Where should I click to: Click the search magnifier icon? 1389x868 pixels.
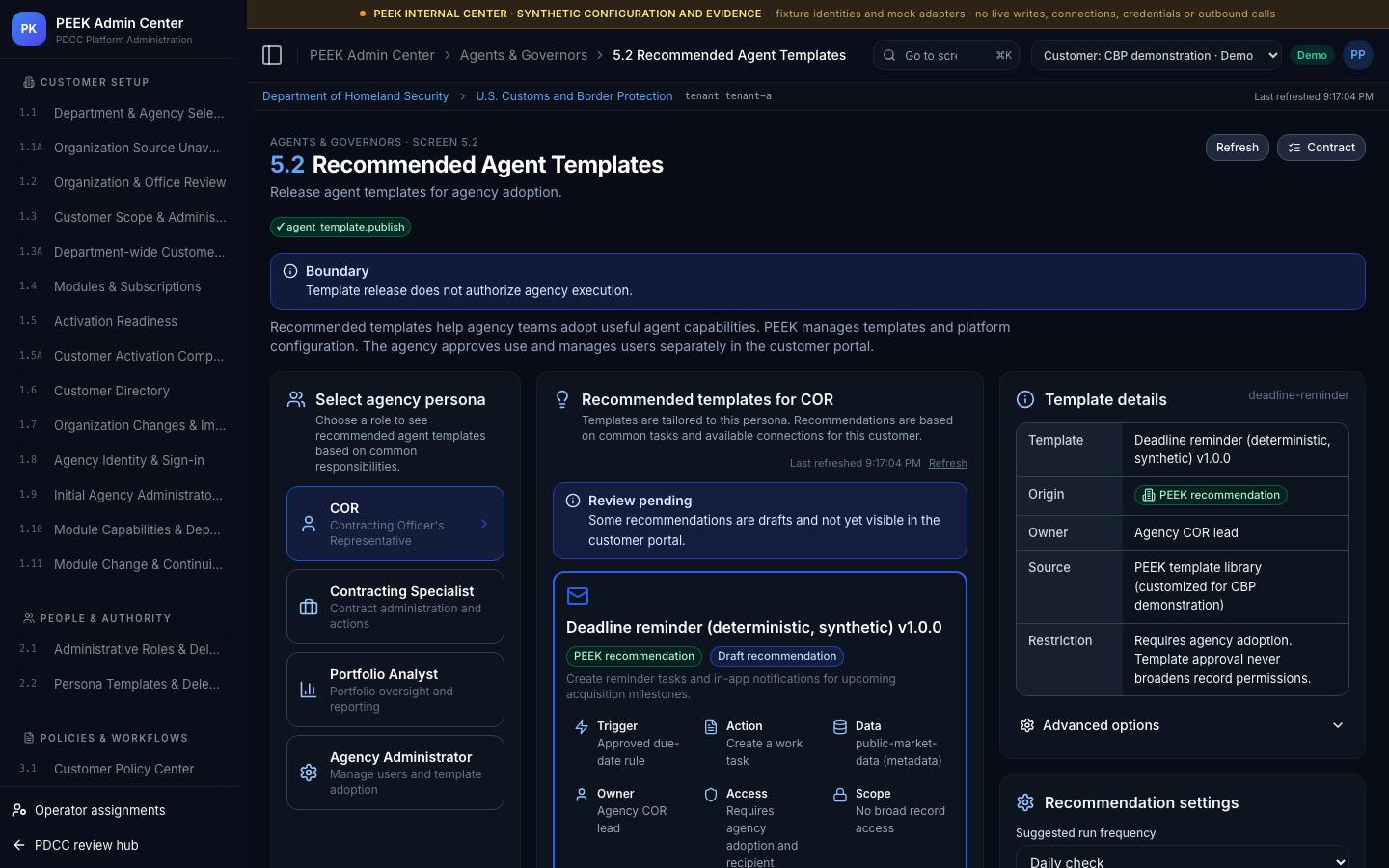889,55
